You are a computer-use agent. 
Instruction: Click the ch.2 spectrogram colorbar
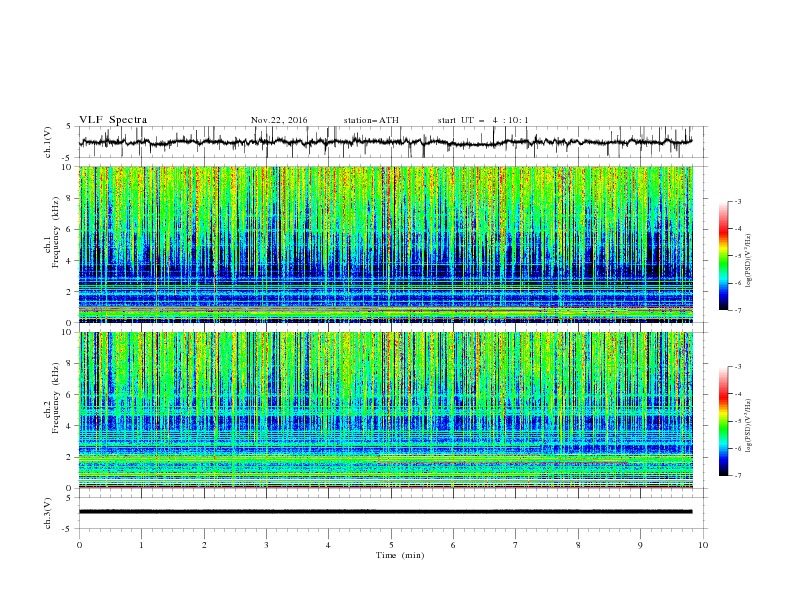point(723,421)
